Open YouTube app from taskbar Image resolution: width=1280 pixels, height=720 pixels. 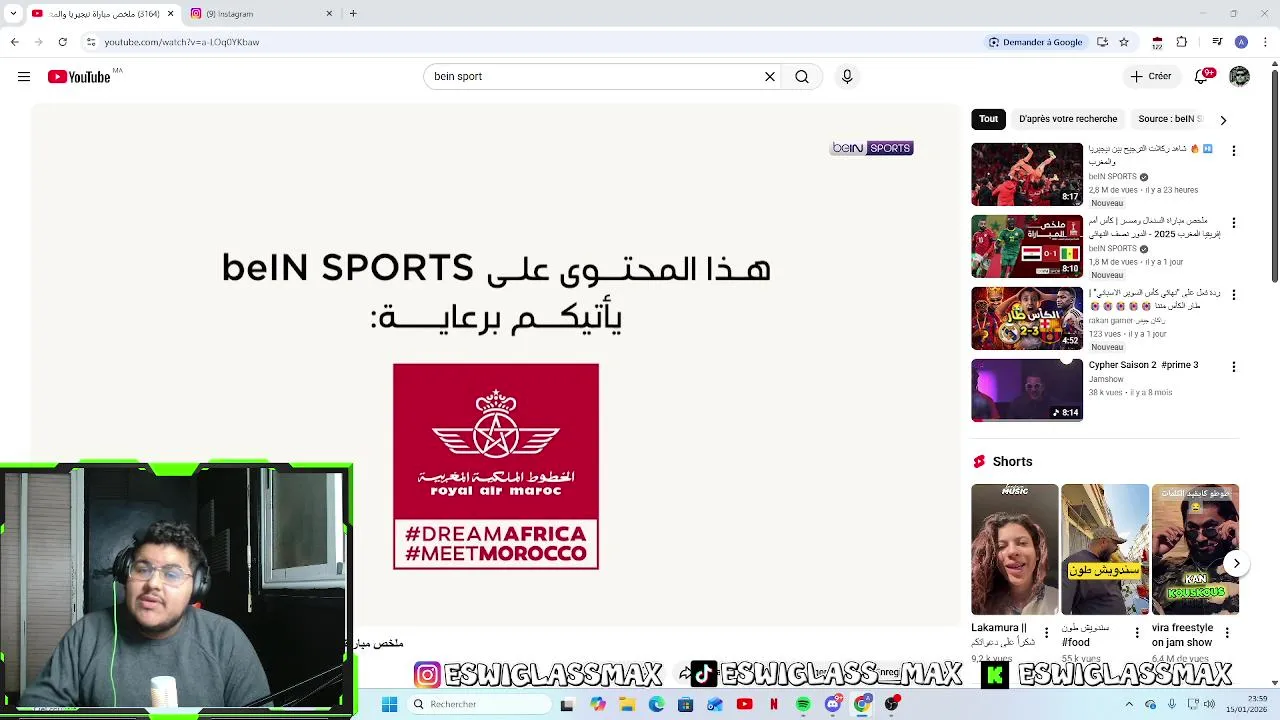[x=744, y=704]
